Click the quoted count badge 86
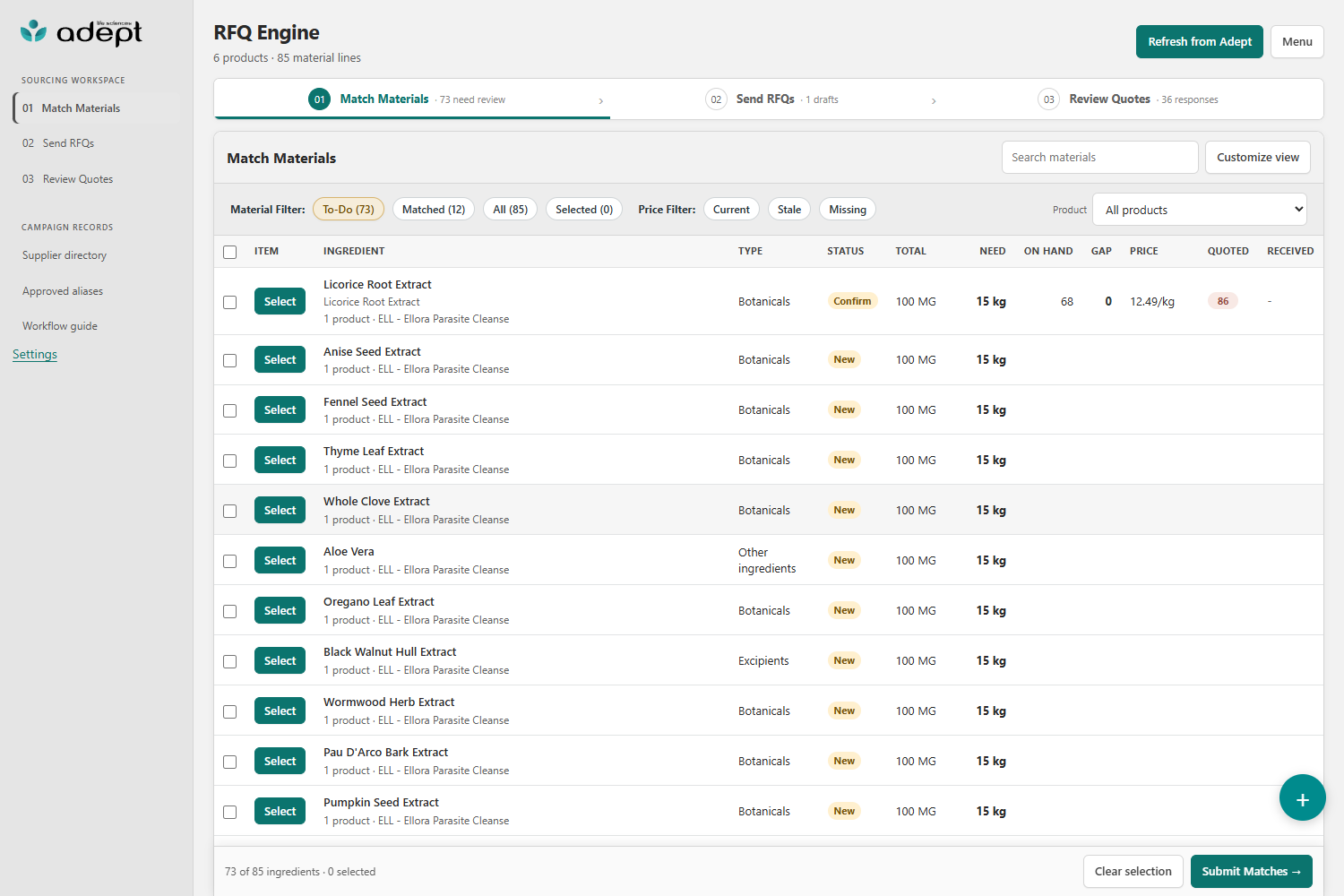Screen dimensions: 1344x896 (x=1223, y=301)
